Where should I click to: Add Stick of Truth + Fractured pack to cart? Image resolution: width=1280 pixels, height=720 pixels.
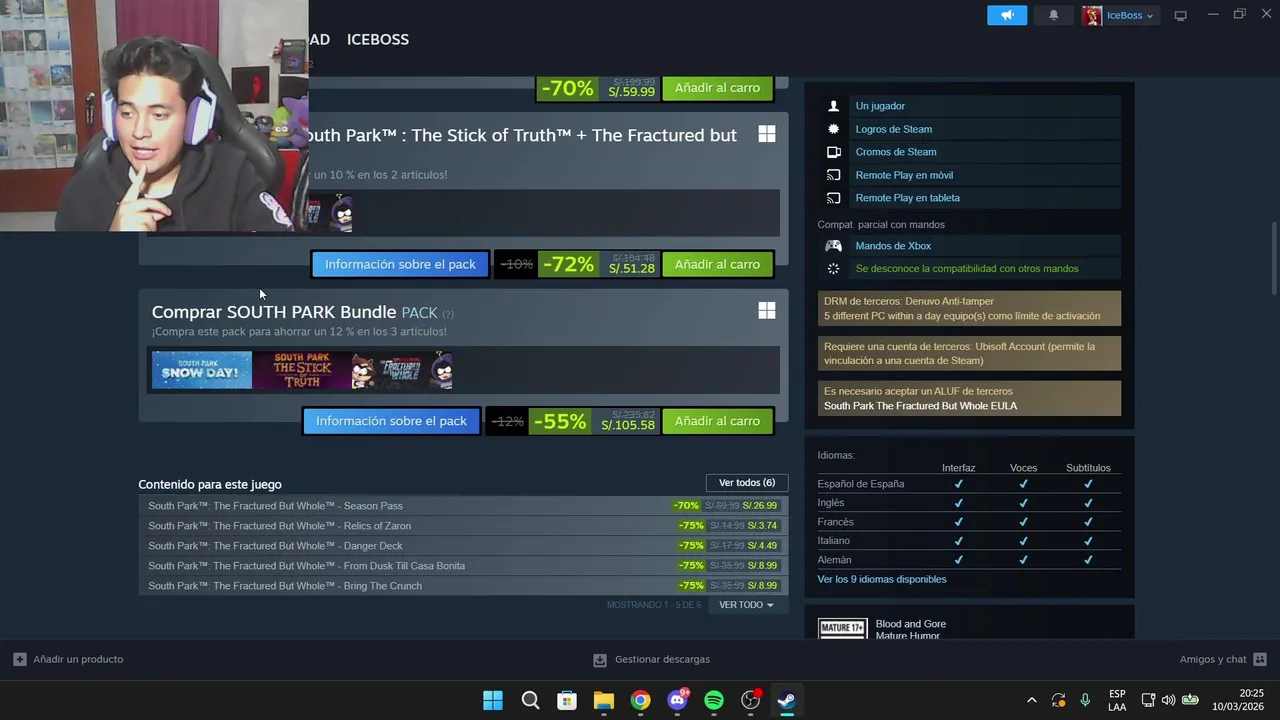click(x=717, y=265)
